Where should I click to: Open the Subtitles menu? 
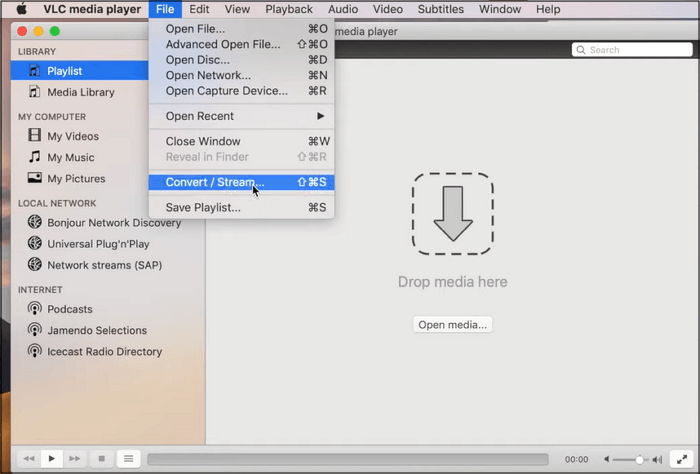(x=440, y=9)
